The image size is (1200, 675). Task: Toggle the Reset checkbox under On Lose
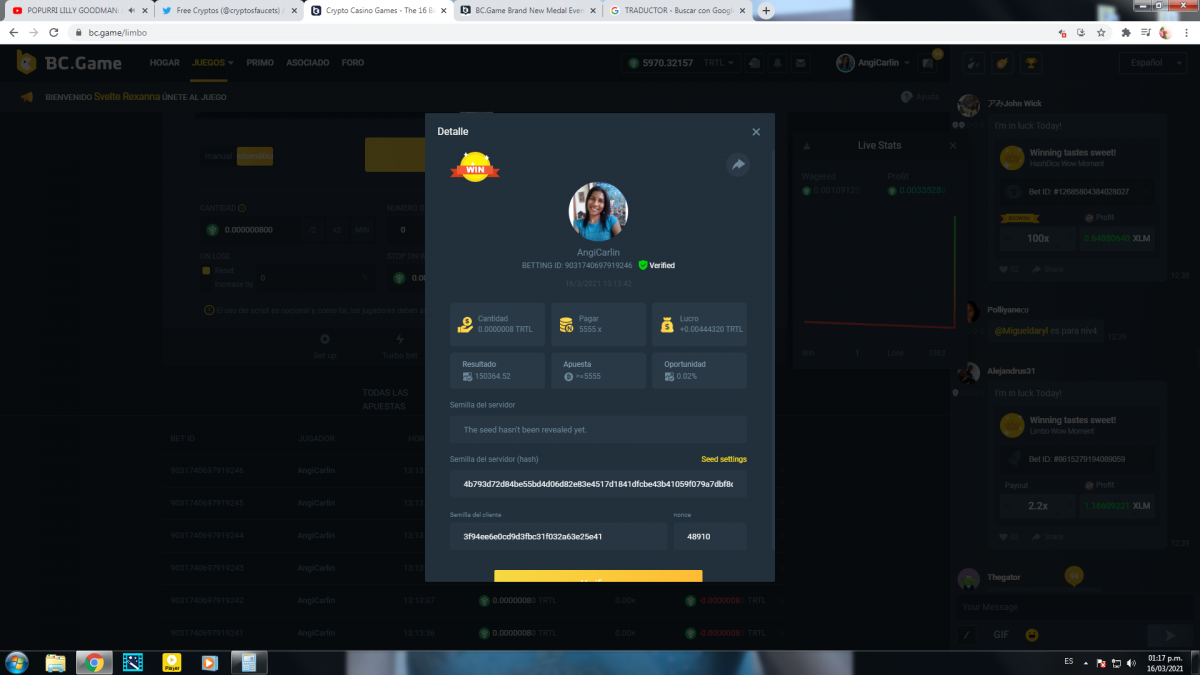207,270
